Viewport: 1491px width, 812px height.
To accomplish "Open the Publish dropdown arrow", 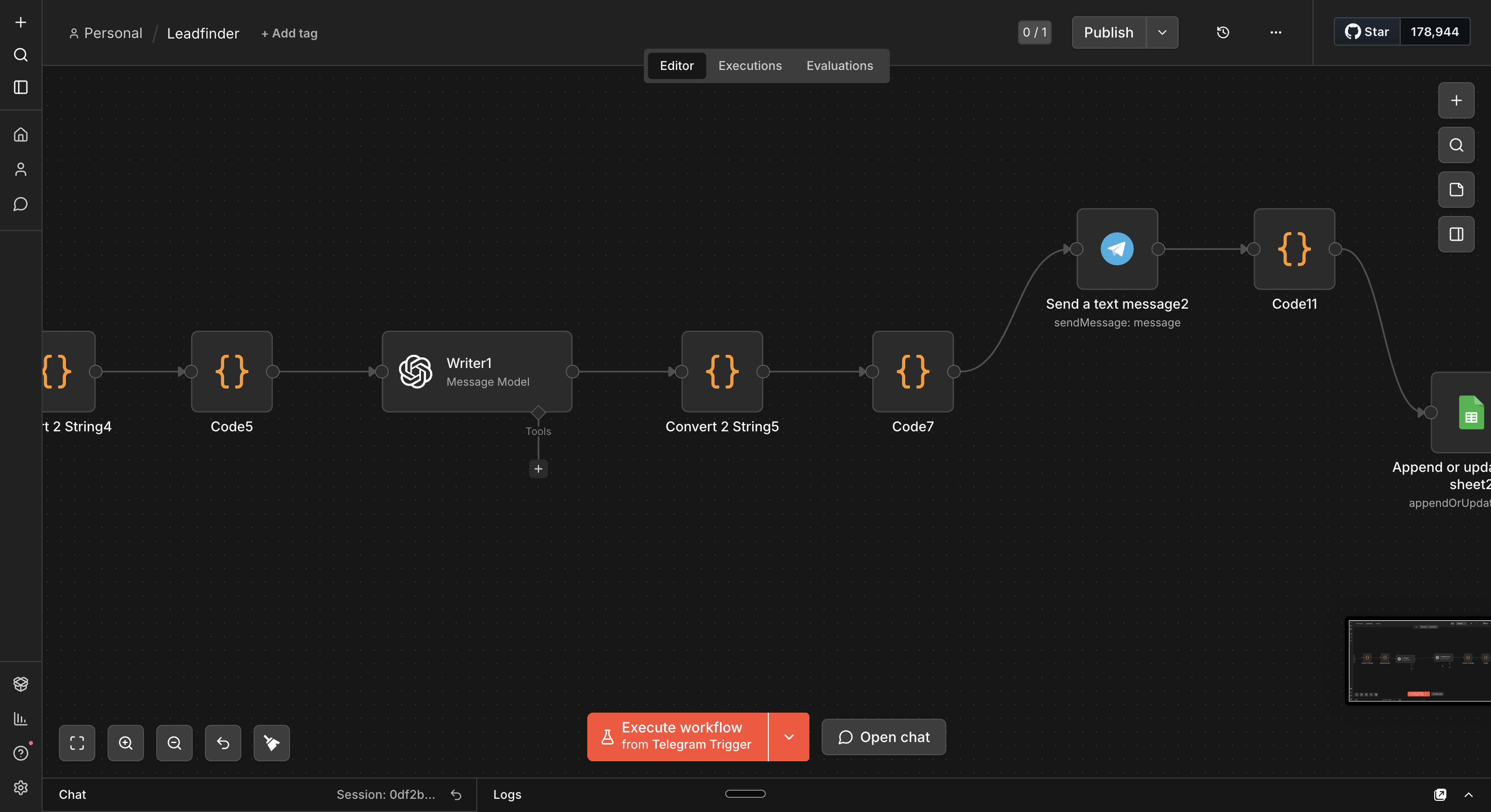I will tap(1162, 32).
